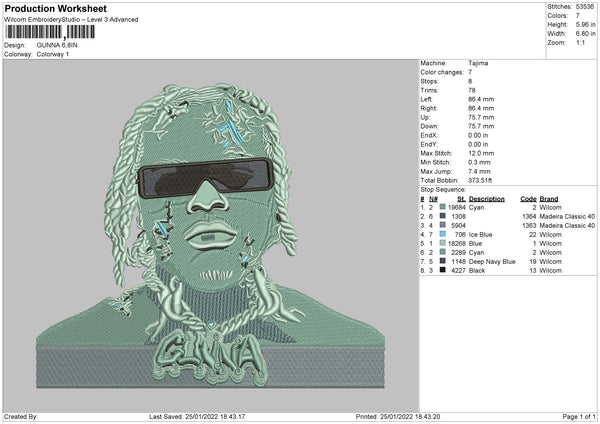Click the 'Code' column header
600x424 pixels.
[528, 199]
